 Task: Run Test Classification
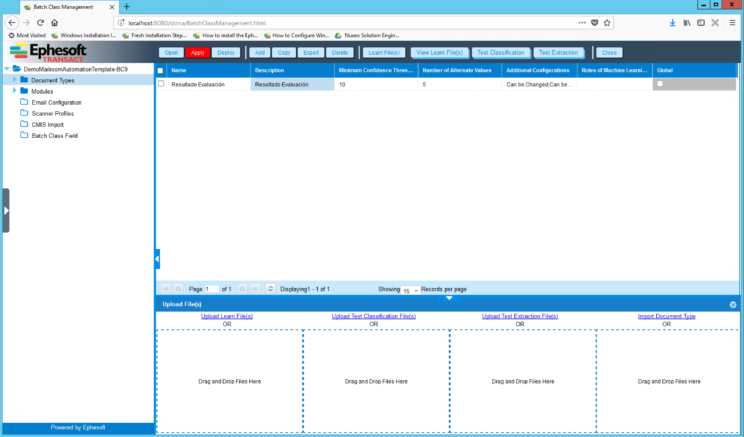501,53
